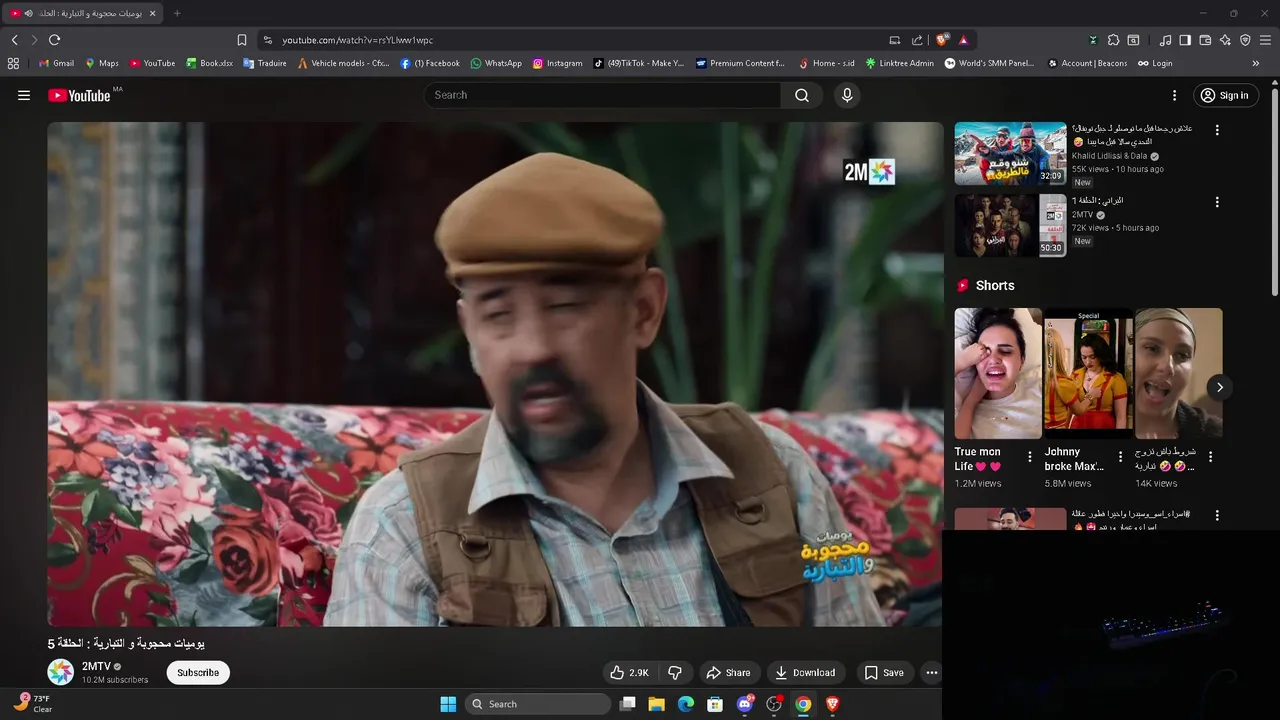Open Traduire bookmark
The height and width of the screenshot is (720, 1280).
pyautogui.click(x=265, y=63)
